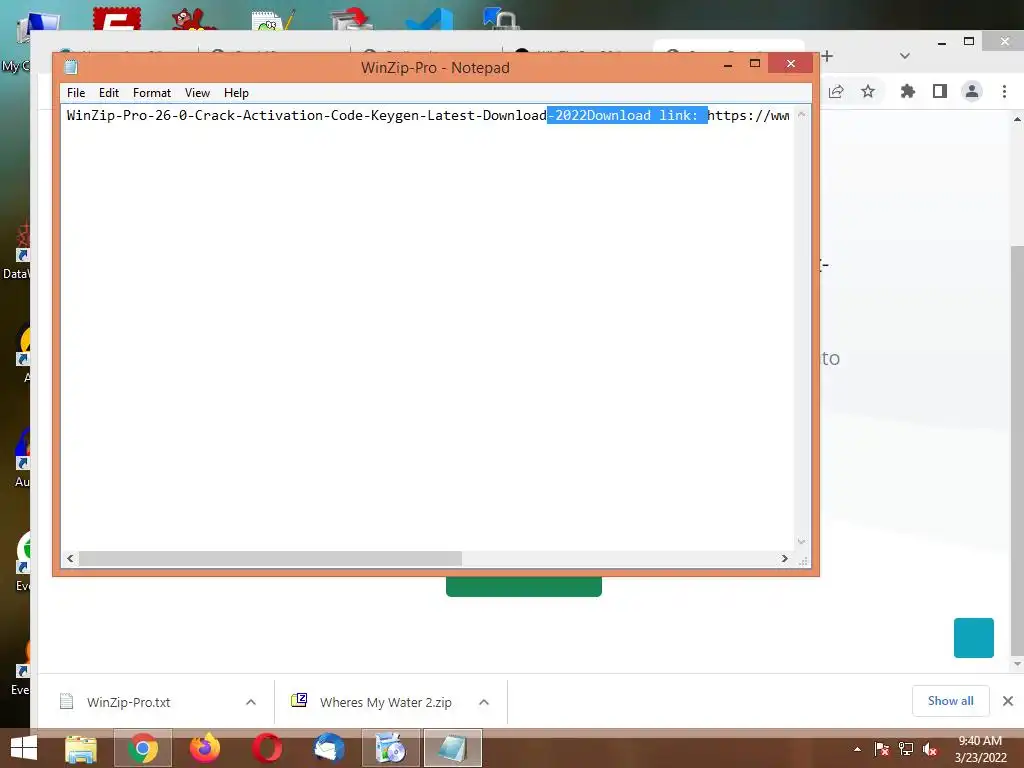Open Chrome three-dot menu

1004,91
